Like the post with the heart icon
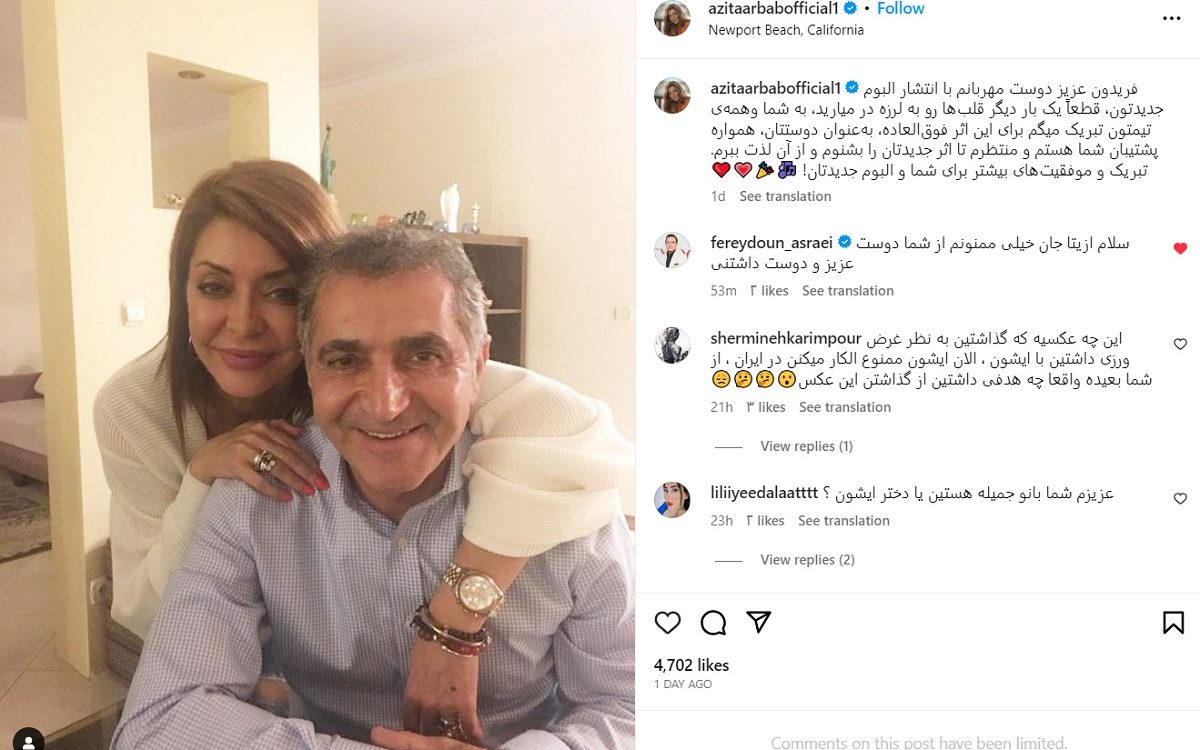 click(667, 623)
